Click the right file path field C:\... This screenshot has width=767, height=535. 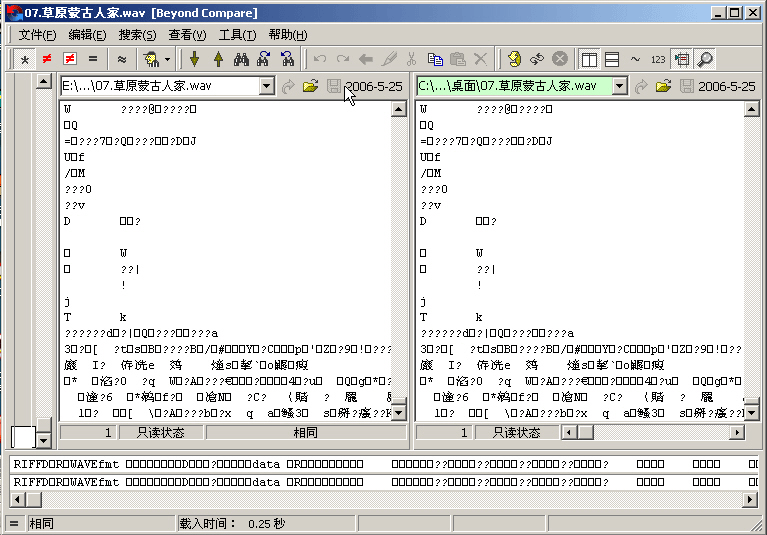(514, 86)
